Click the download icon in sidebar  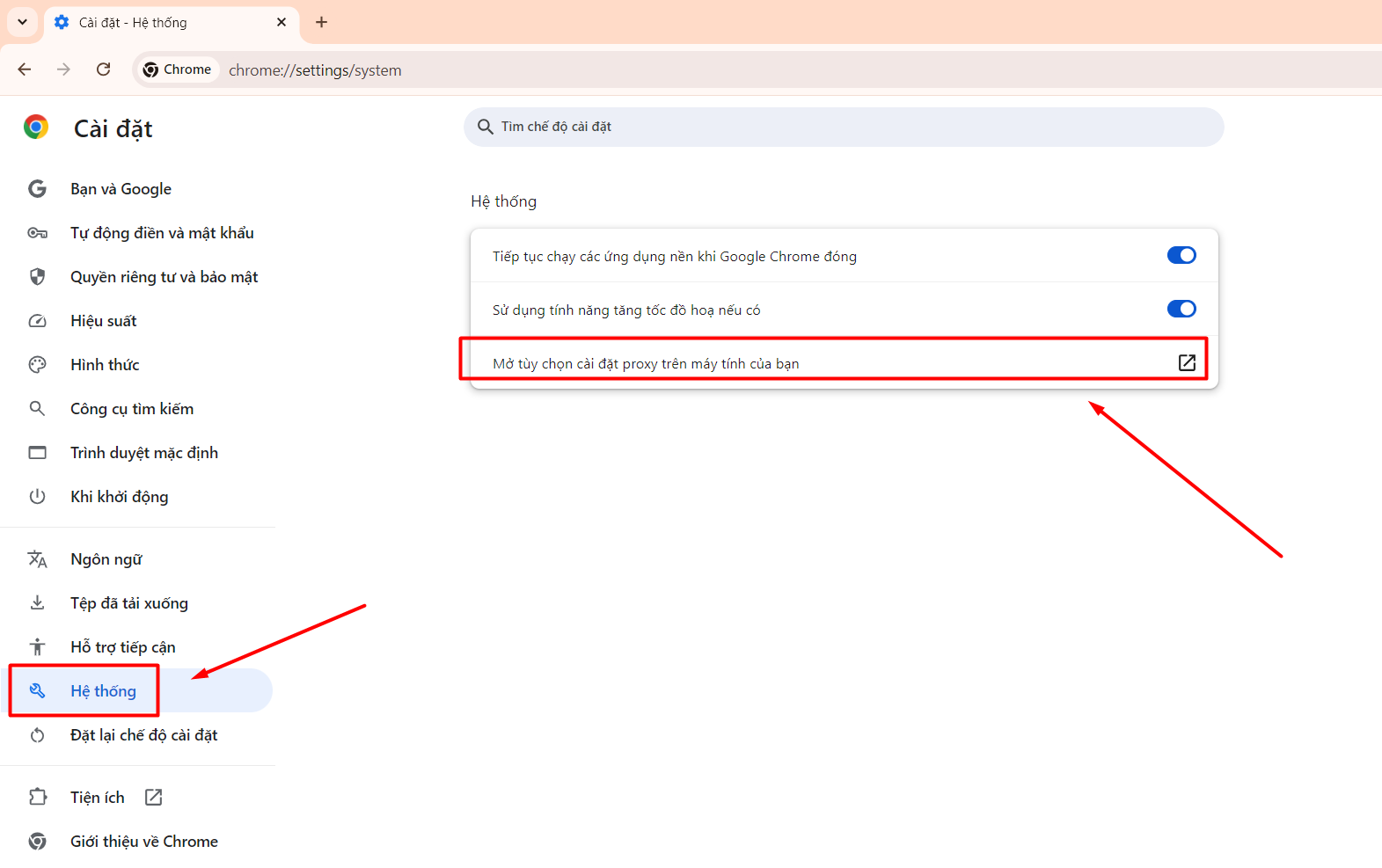[37, 603]
